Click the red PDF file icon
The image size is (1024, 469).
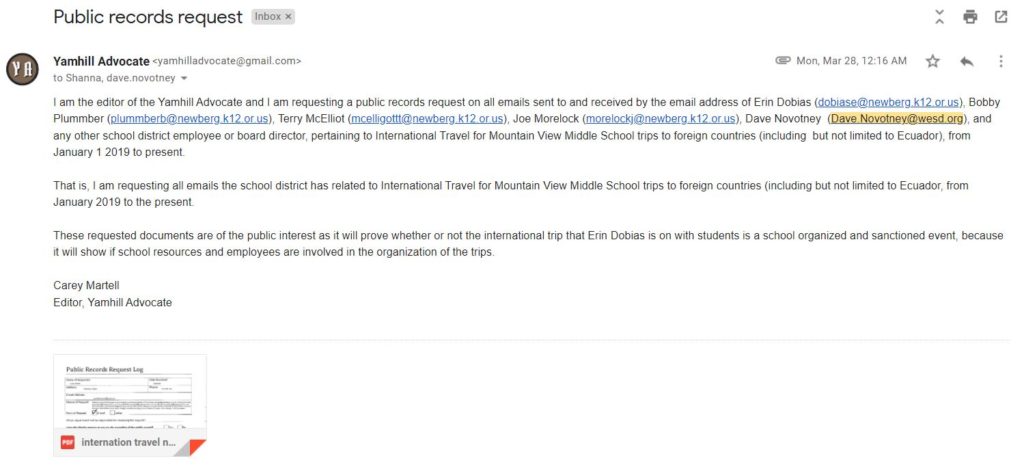coord(67,442)
